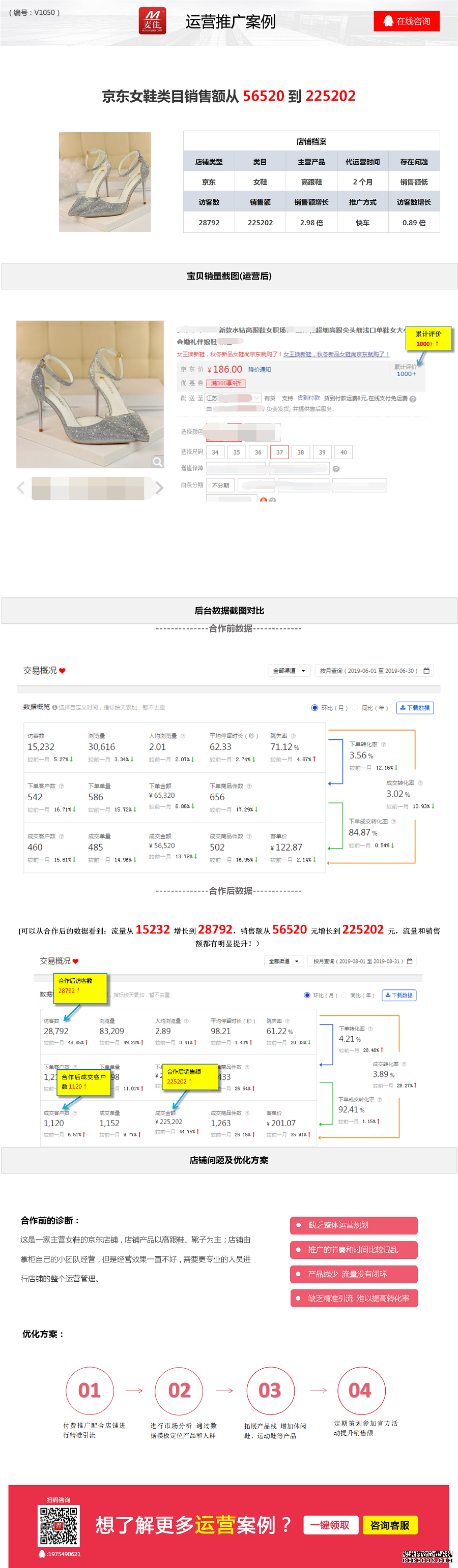Click the 推广的节奏和时间比较混乱 red tag
This screenshot has height=1568, width=458.
[x=354, y=1250]
